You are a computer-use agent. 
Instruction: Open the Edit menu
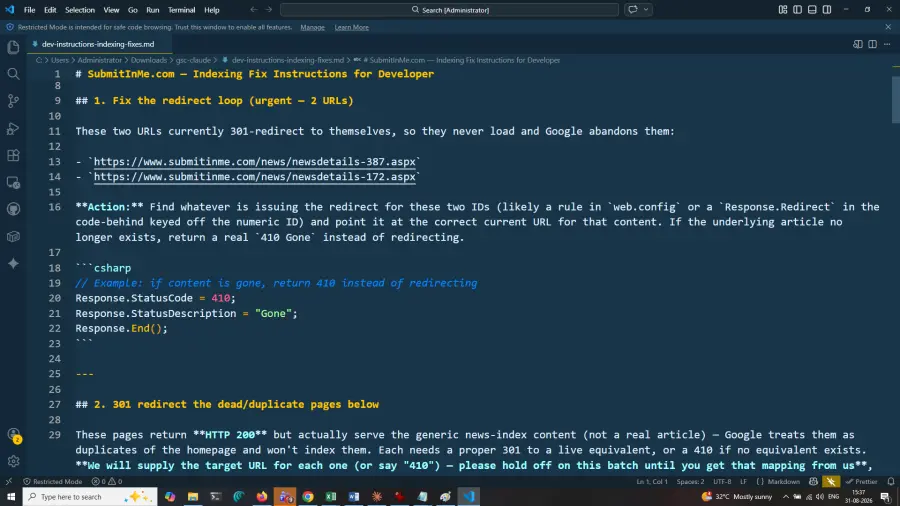[x=50, y=10]
